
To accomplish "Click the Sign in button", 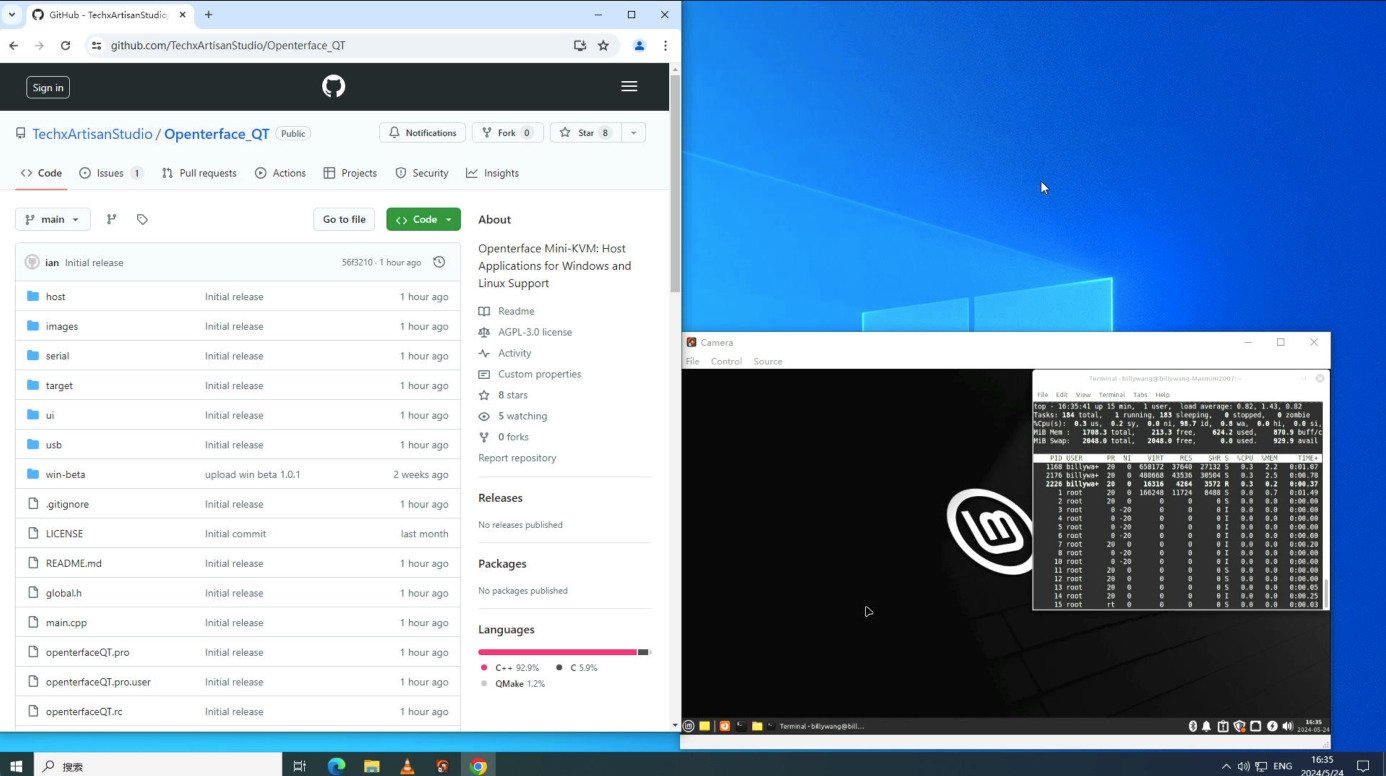I will click(x=48, y=87).
